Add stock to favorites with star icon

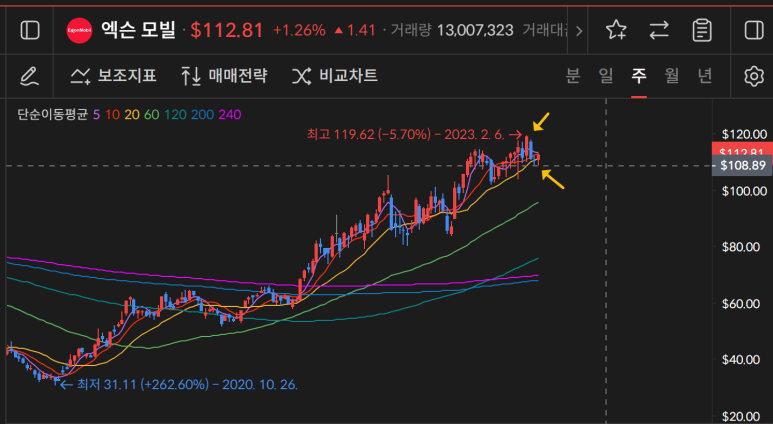click(x=616, y=31)
